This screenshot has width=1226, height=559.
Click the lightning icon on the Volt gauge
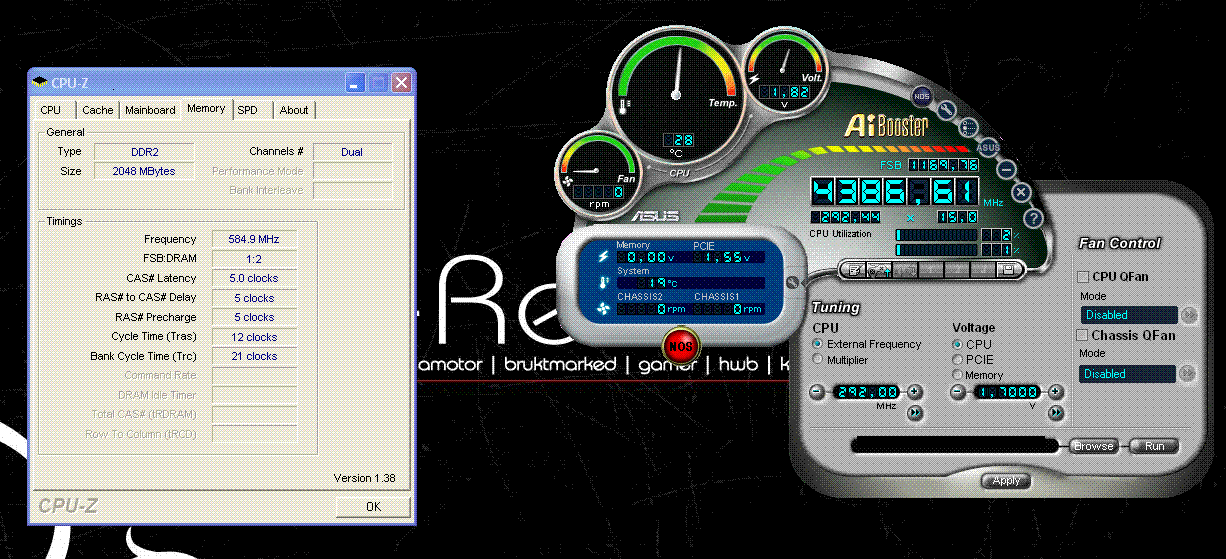click(754, 78)
